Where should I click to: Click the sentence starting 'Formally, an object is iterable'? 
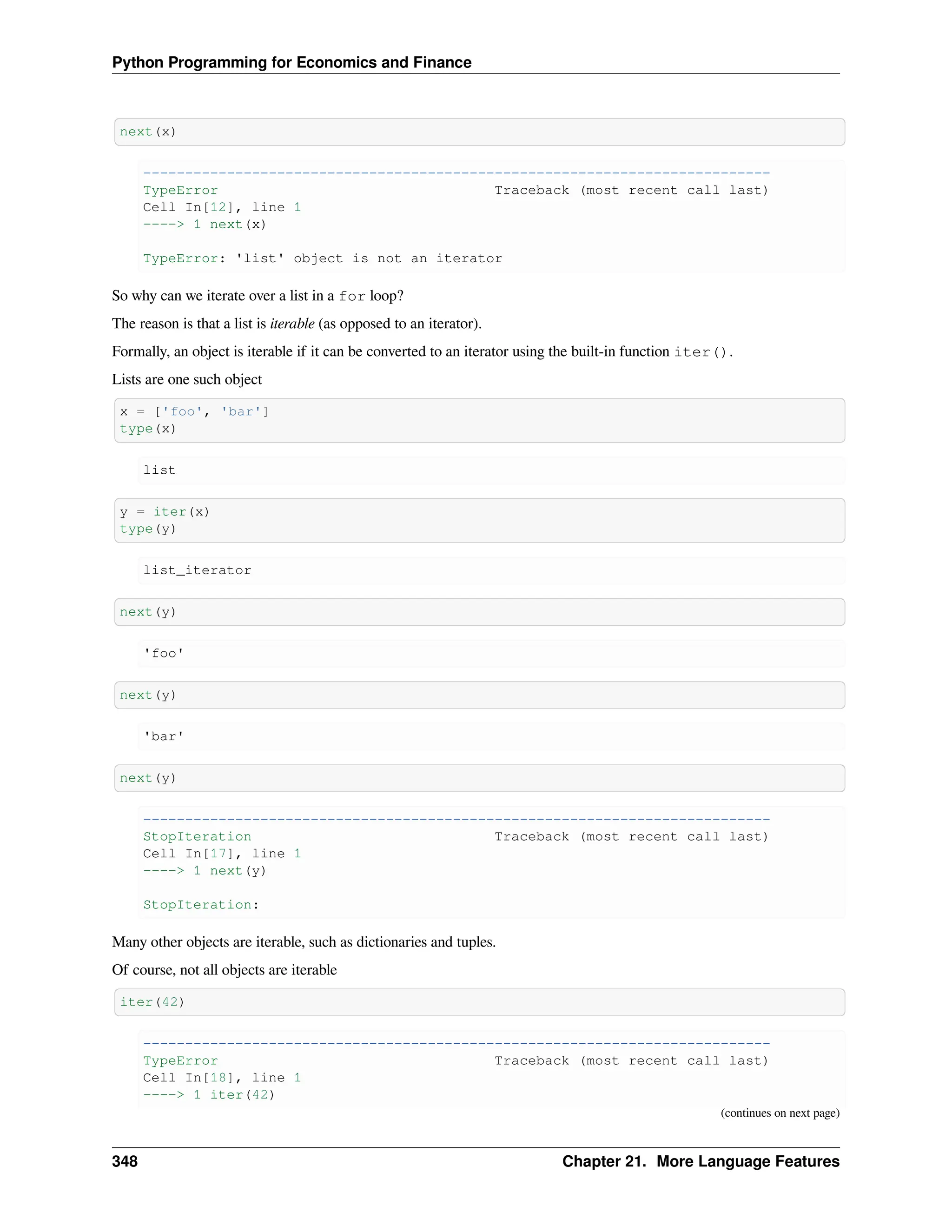(x=423, y=351)
